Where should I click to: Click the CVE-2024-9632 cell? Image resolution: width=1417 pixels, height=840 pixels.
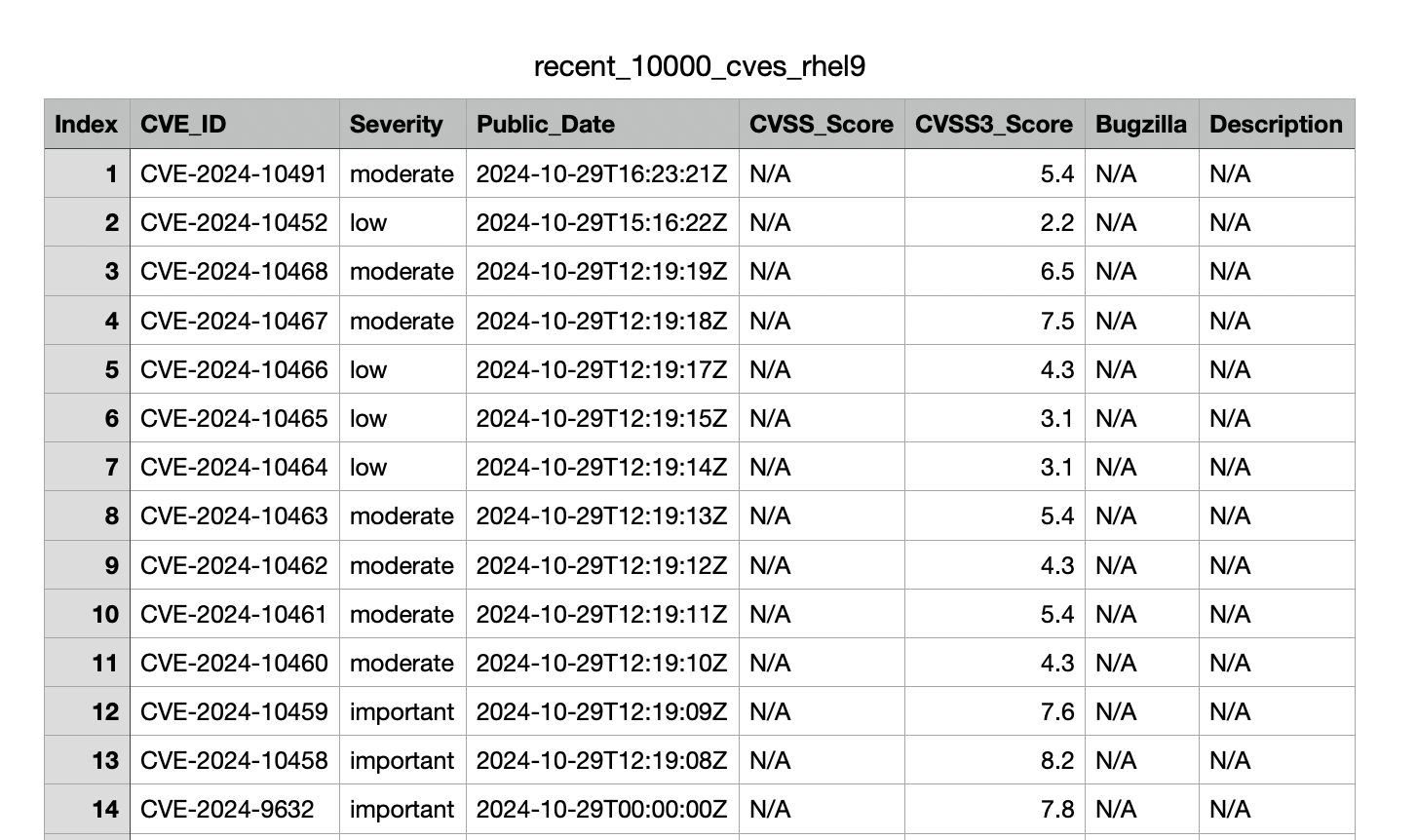click(227, 810)
